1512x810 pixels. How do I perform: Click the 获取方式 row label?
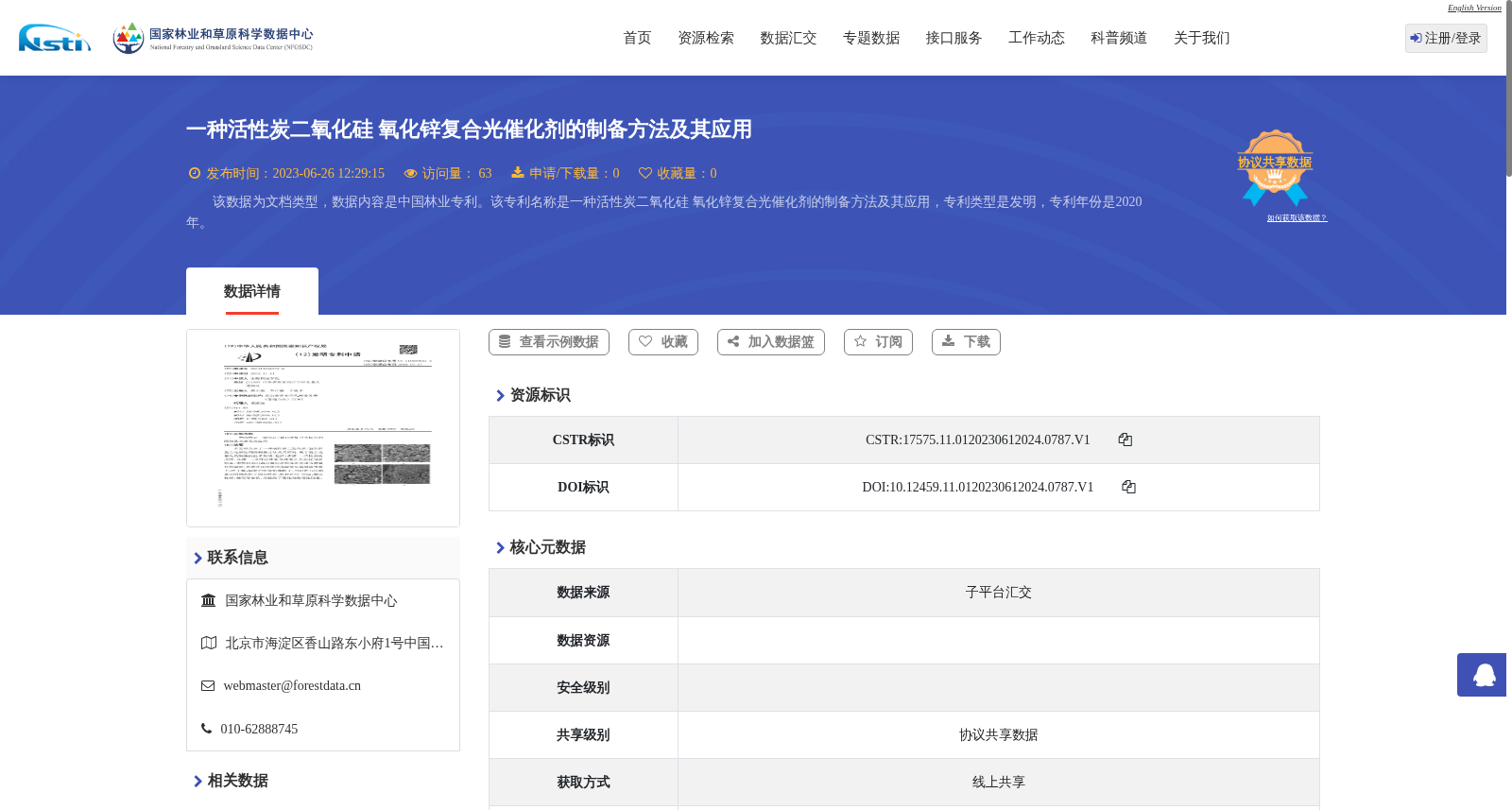583,783
